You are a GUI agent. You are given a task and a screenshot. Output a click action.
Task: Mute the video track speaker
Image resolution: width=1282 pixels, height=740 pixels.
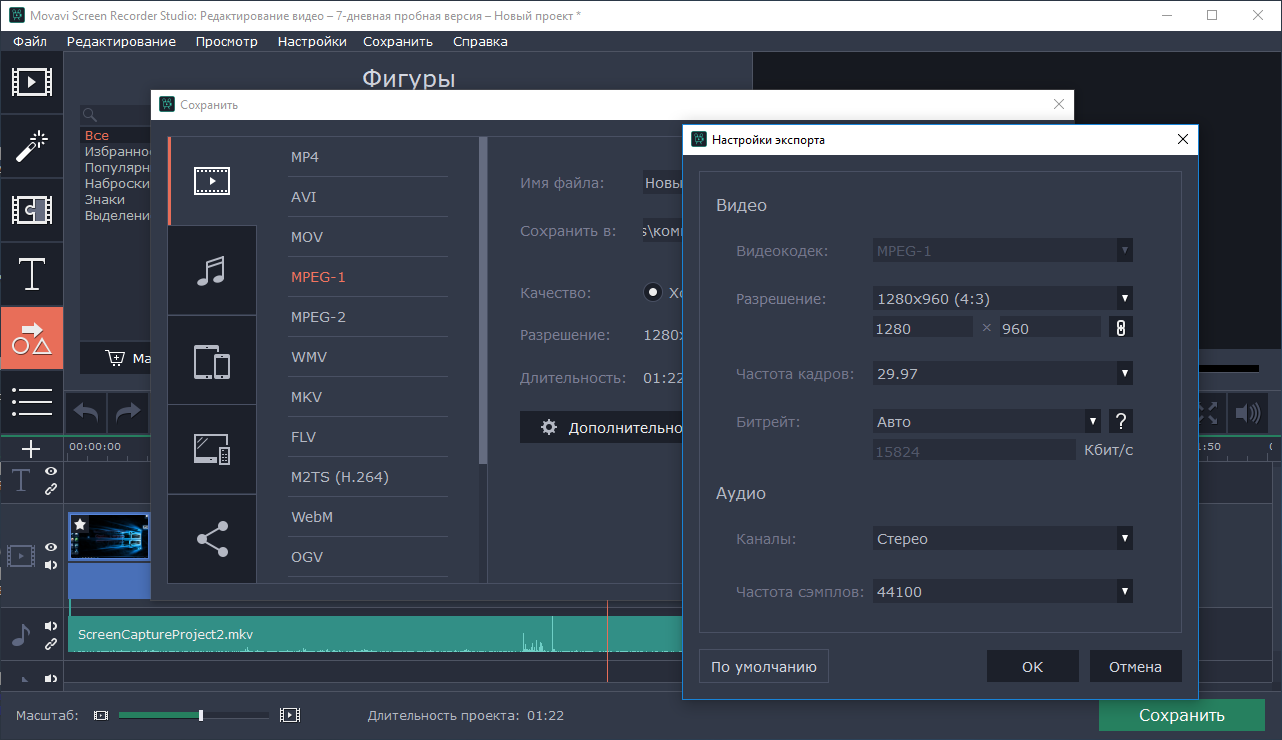(51, 565)
